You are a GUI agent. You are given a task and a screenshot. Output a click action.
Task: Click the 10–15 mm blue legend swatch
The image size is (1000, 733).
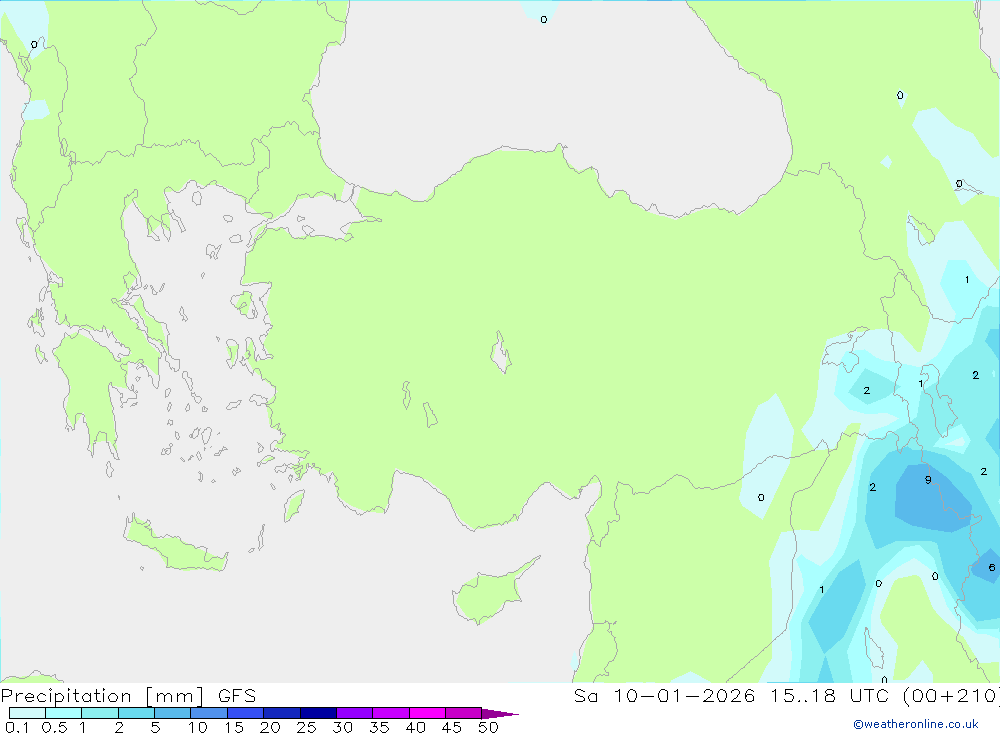[209, 713]
